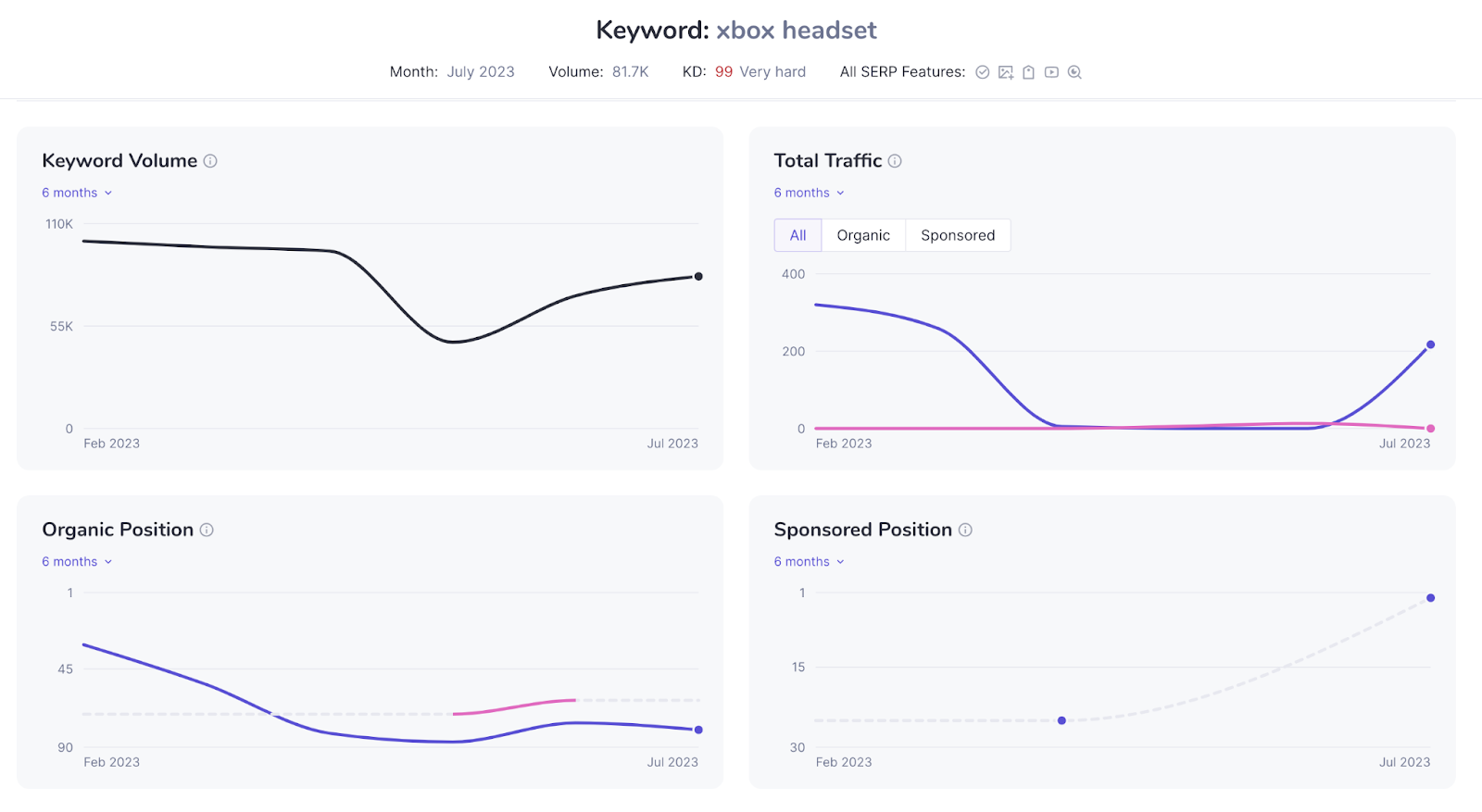1482x812 pixels.
Task: Select the All traffic tab
Action: (798, 235)
